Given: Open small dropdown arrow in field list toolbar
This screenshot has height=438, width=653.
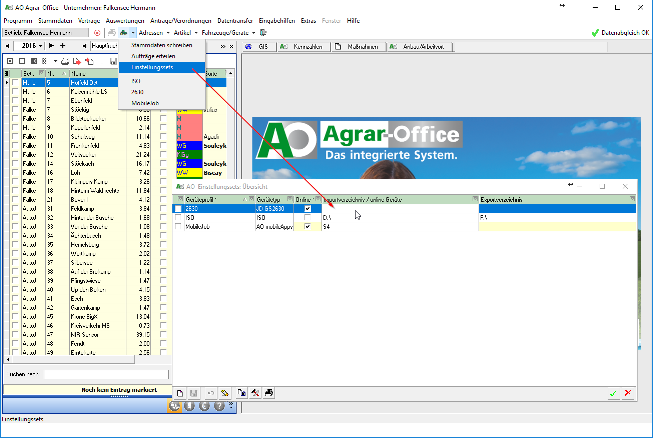Looking at the screenshot, I should pyautogui.click(x=55, y=61).
